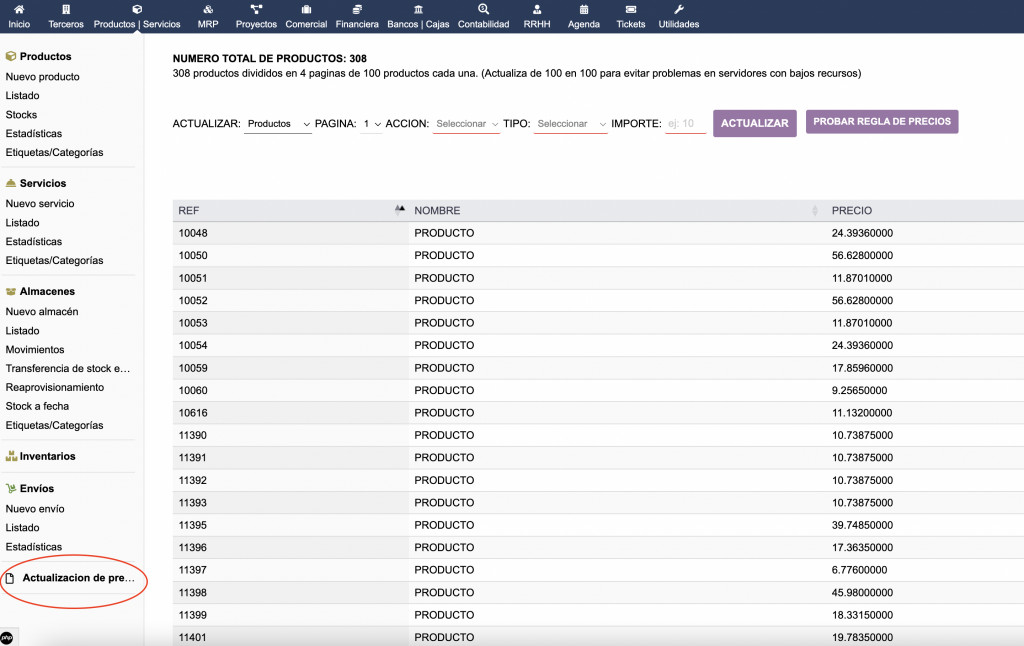Click the Utilidades wrench icon

tap(679, 9)
